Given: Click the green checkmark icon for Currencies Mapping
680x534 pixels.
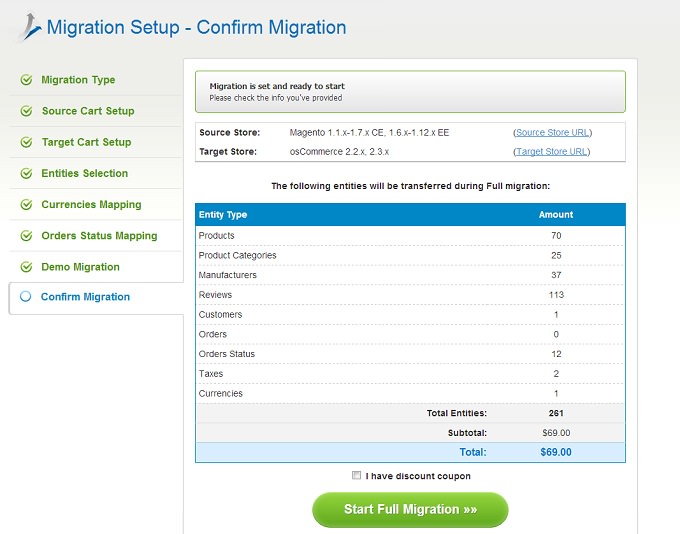Looking at the screenshot, I should [x=26, y=204].
